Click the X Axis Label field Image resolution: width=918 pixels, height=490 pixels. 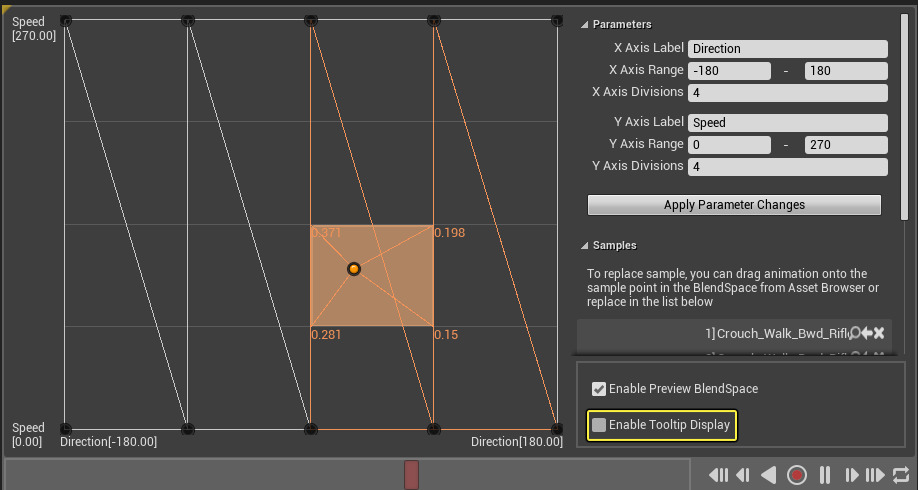(787, 48)
